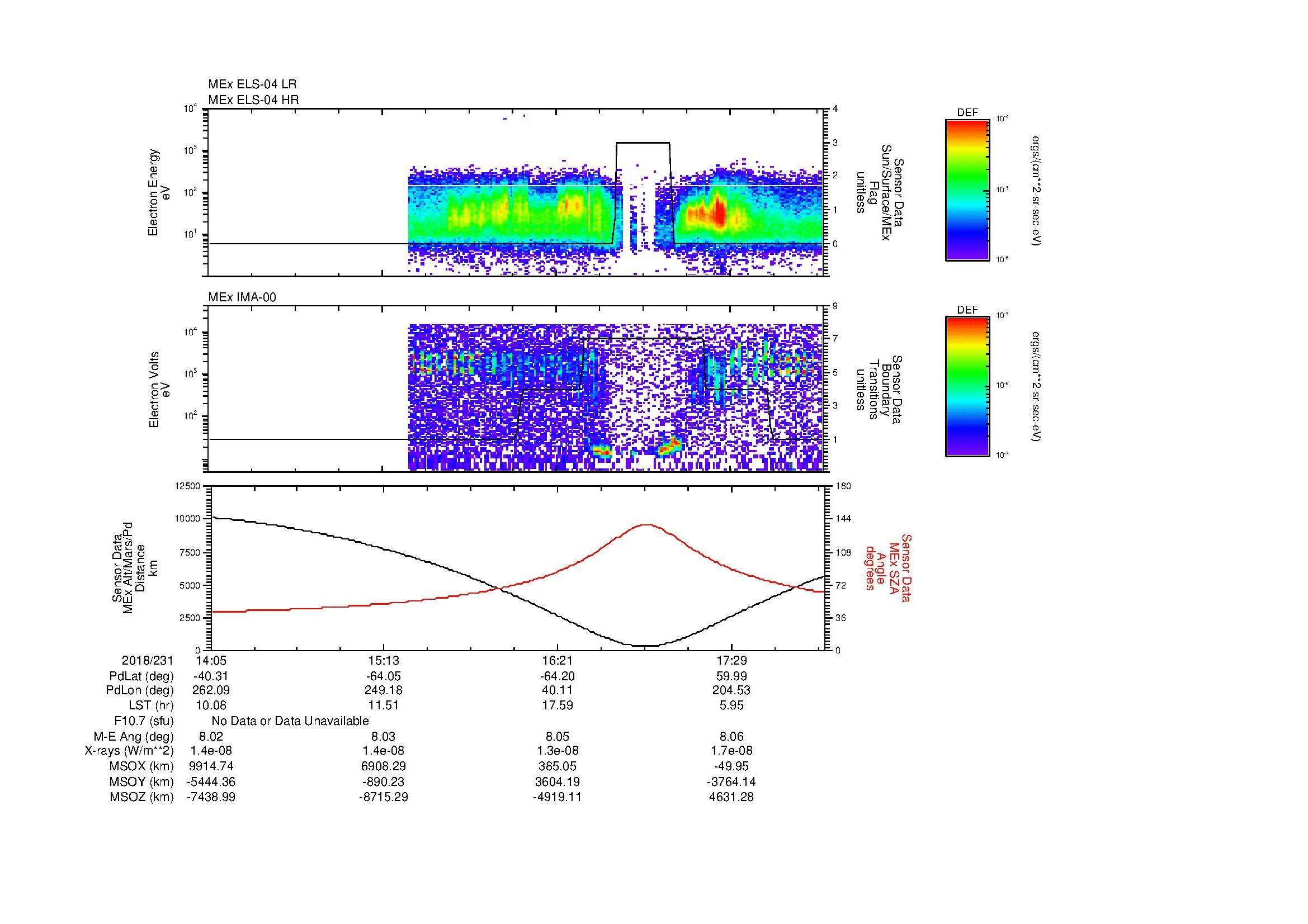
Task: Click the MSOX value 9914.74
Action: pyautogui.click(x=211, y=766)
